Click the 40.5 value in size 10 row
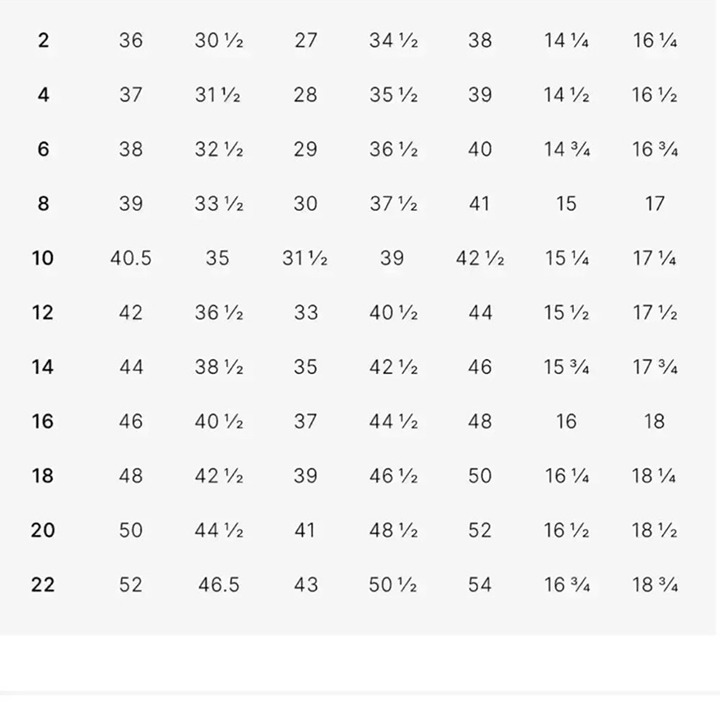720x720 pixels. point(131,258)
